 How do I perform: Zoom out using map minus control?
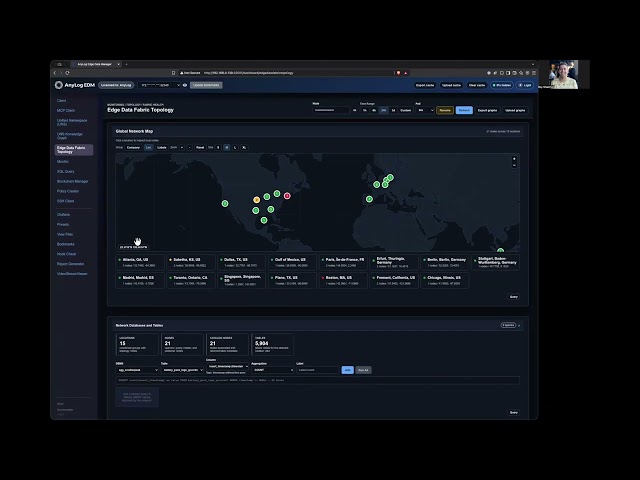[514, 165]
